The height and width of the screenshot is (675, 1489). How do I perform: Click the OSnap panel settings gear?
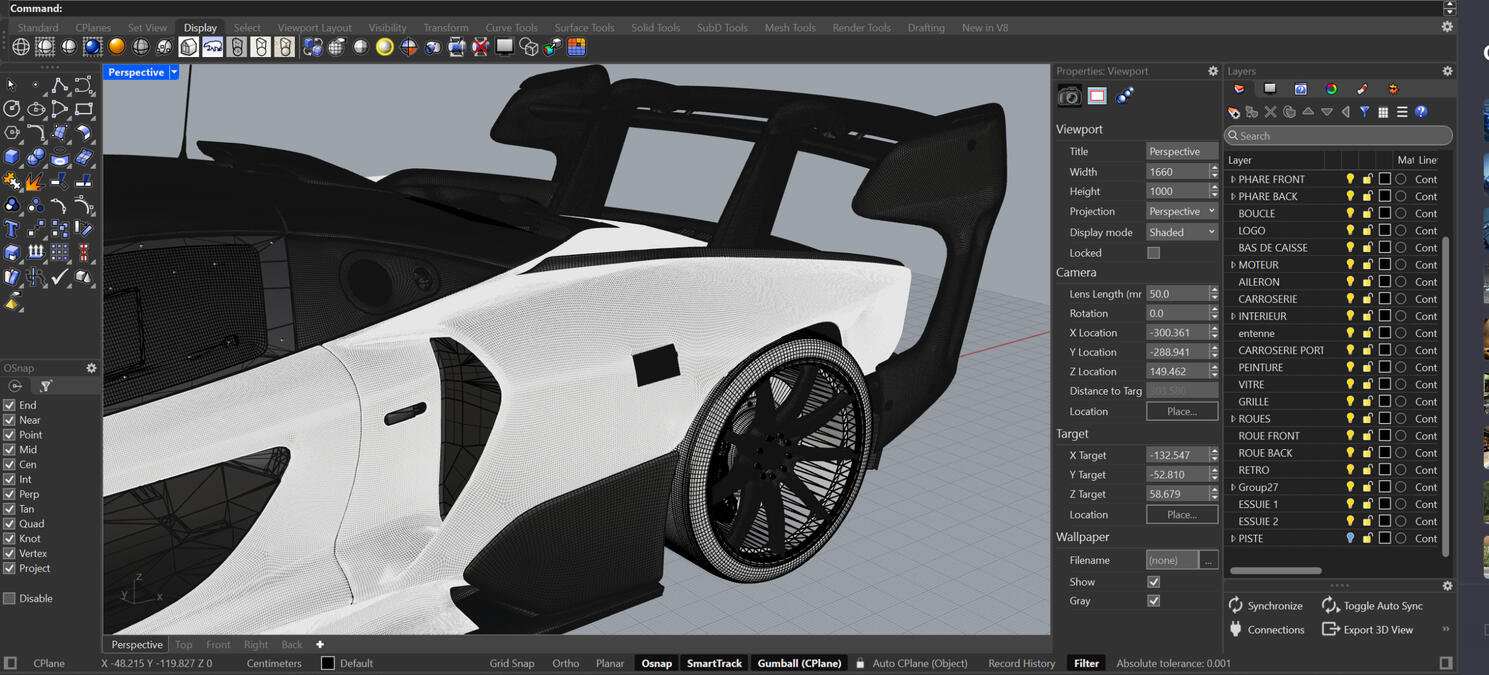[91, 368]
